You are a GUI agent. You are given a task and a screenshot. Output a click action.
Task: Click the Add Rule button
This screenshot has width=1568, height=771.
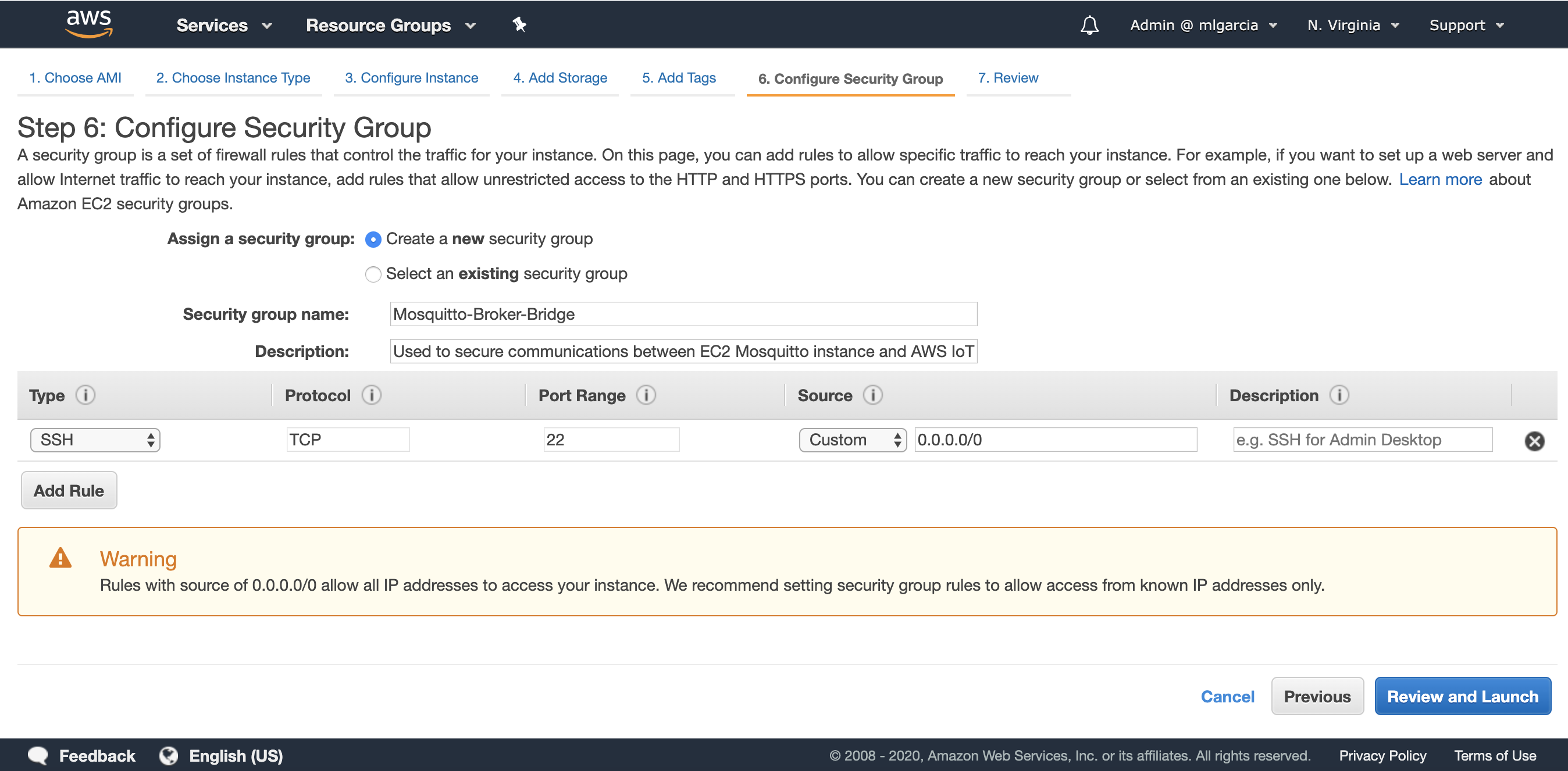tap(69, 491)
